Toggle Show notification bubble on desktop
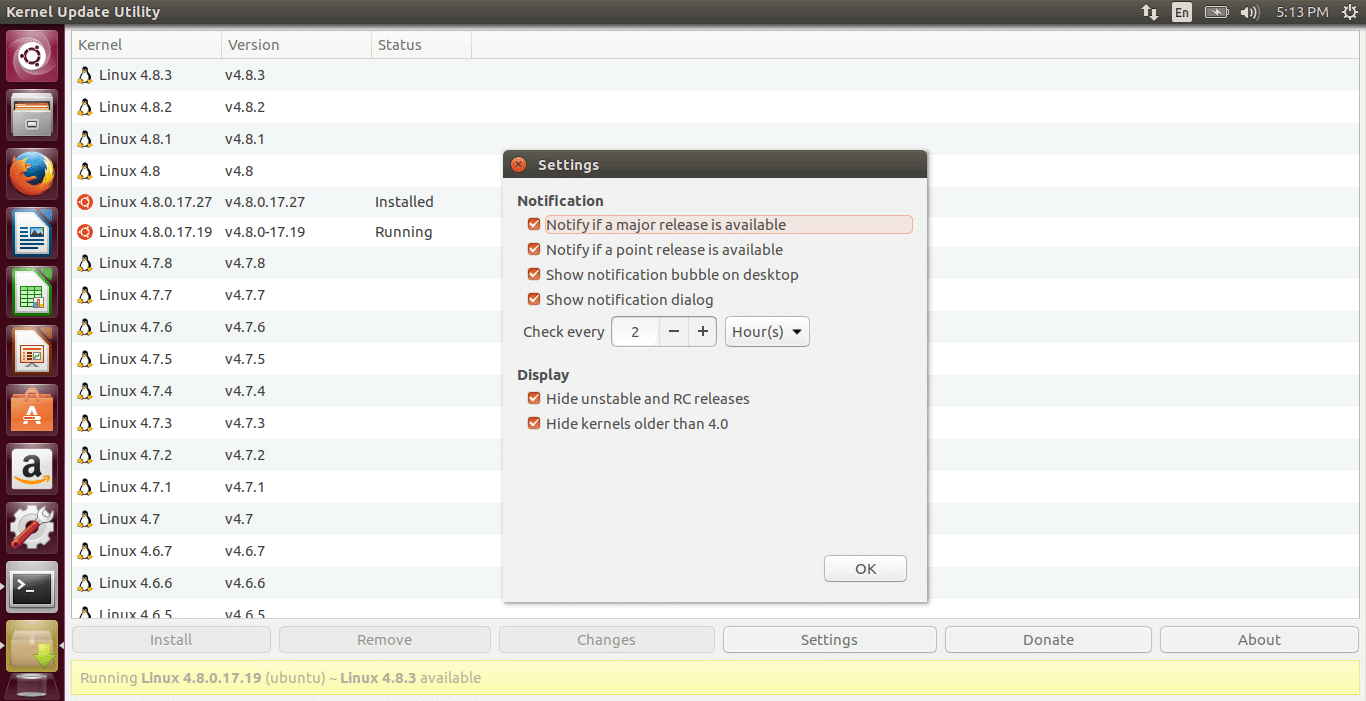The width and height of the screenshot is (1366, 701). (535, 275)
